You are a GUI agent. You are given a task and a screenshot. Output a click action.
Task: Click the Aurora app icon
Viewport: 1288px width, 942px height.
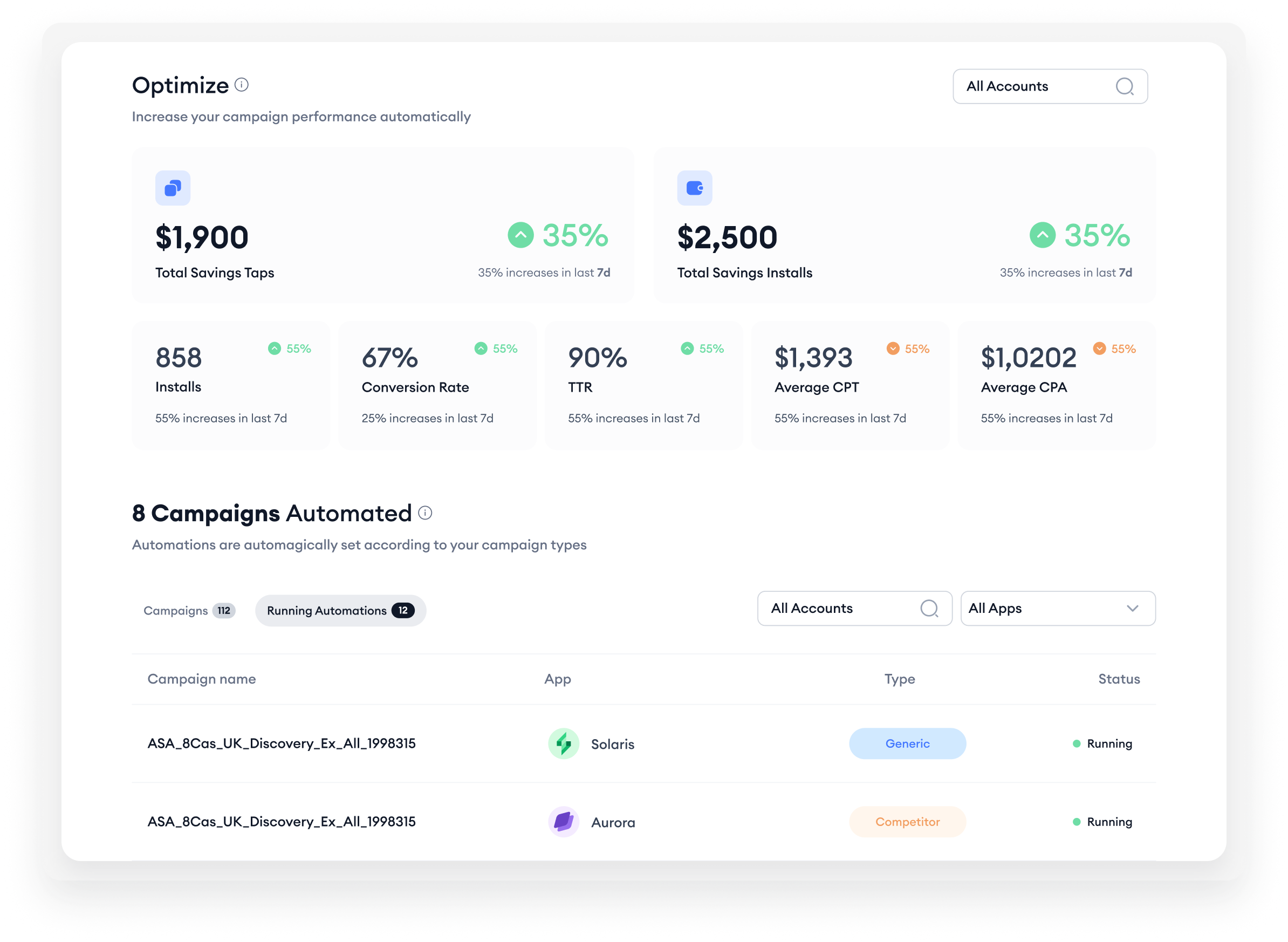coord(564,822)
